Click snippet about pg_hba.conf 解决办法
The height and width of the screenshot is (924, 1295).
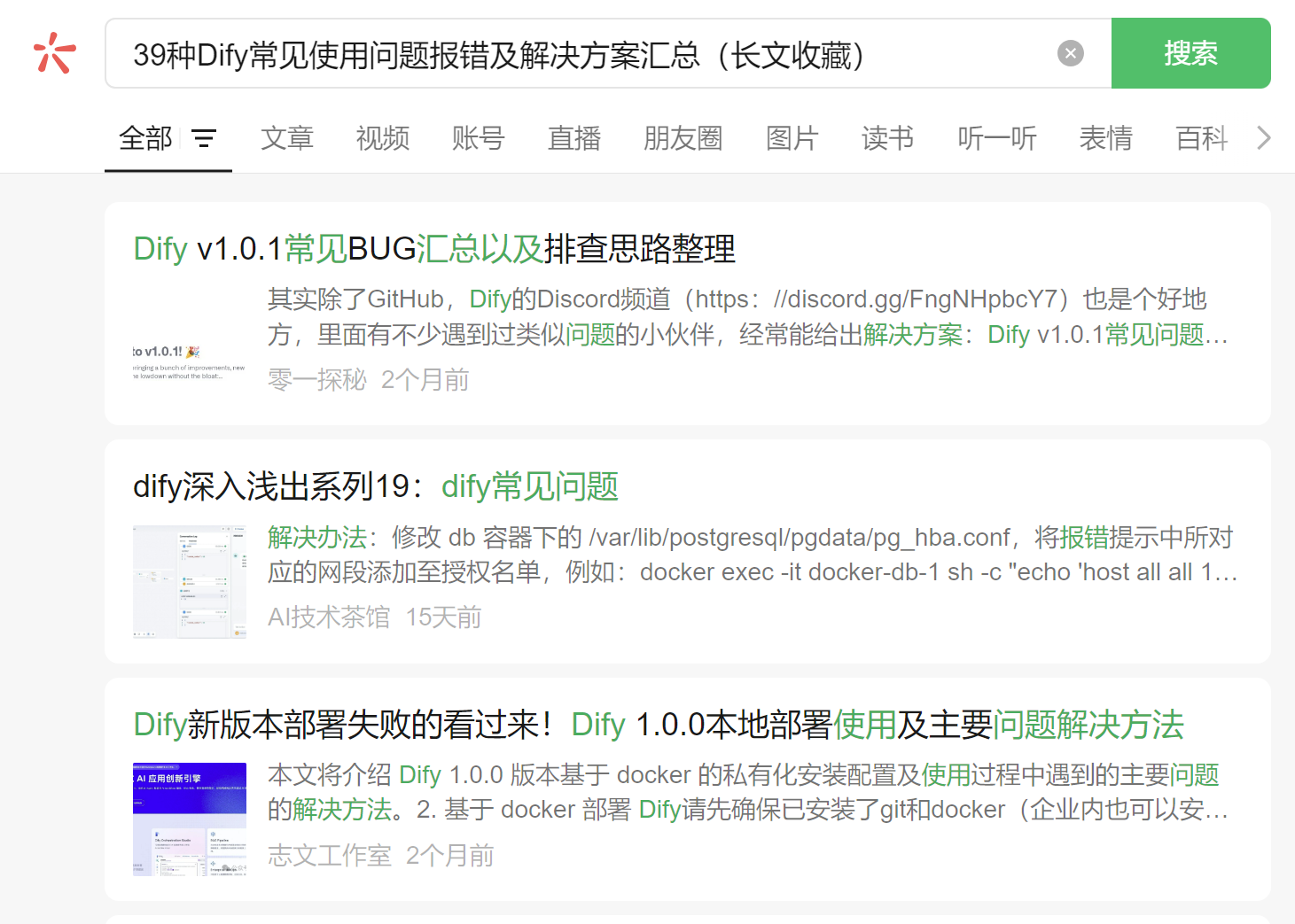click(x=753, y=555)
